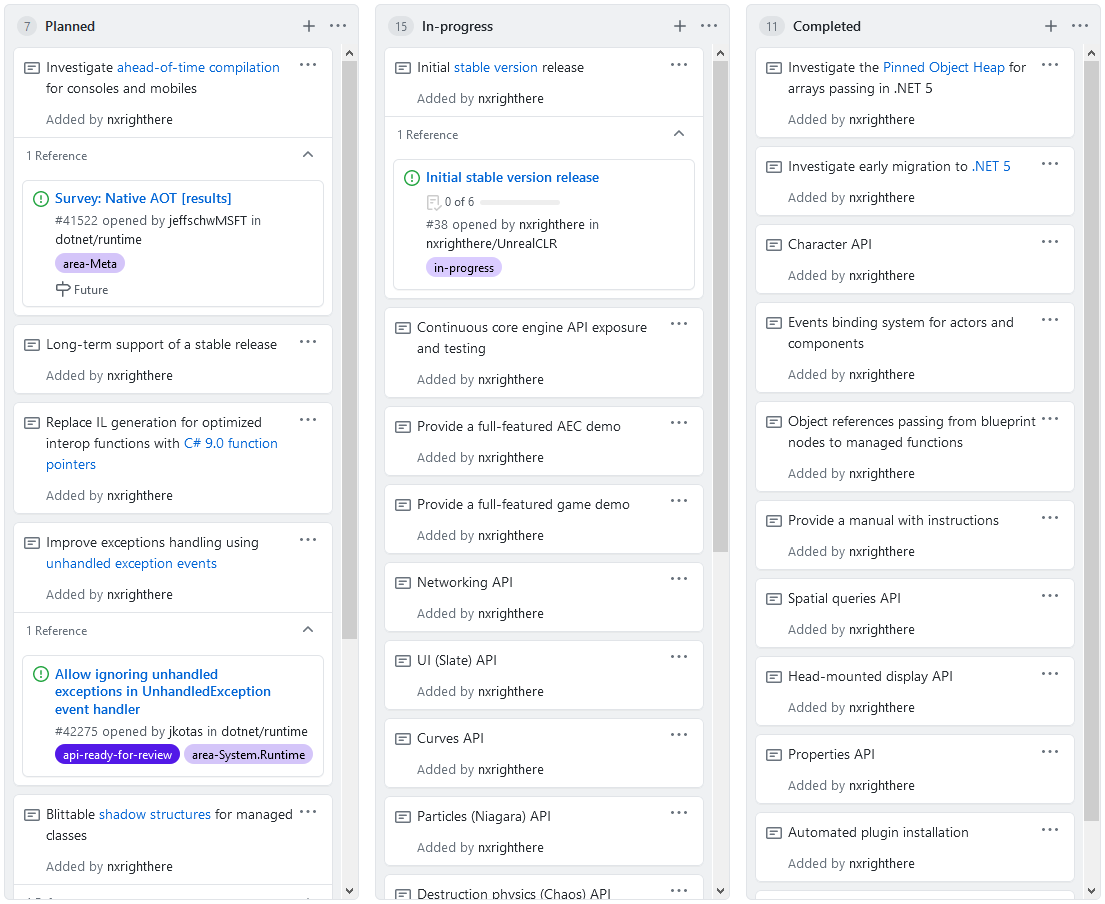Open the shadow structures link
Screen dimensions: 1105x904
[x=154, y=815]
